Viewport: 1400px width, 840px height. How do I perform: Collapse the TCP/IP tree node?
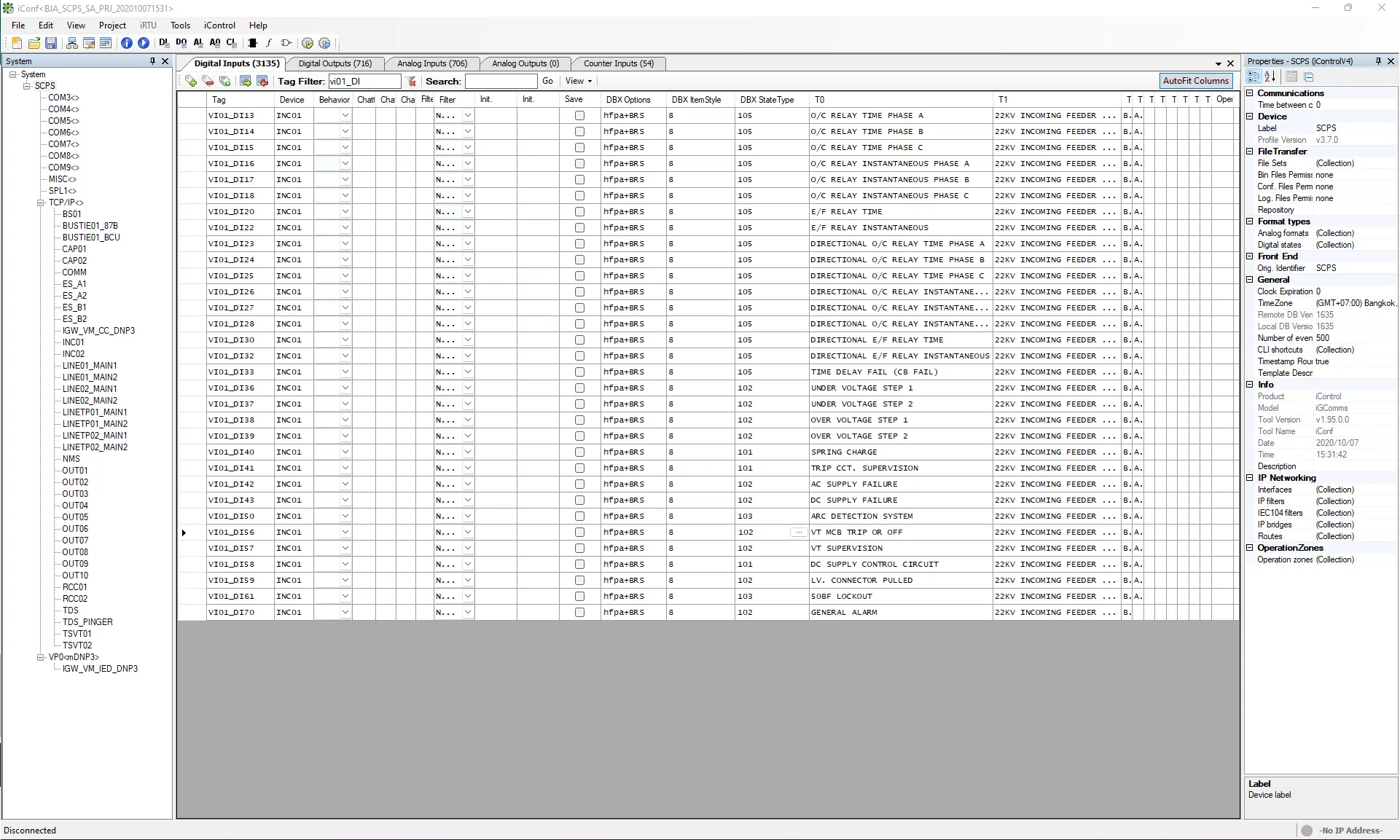tap(42, 203)
